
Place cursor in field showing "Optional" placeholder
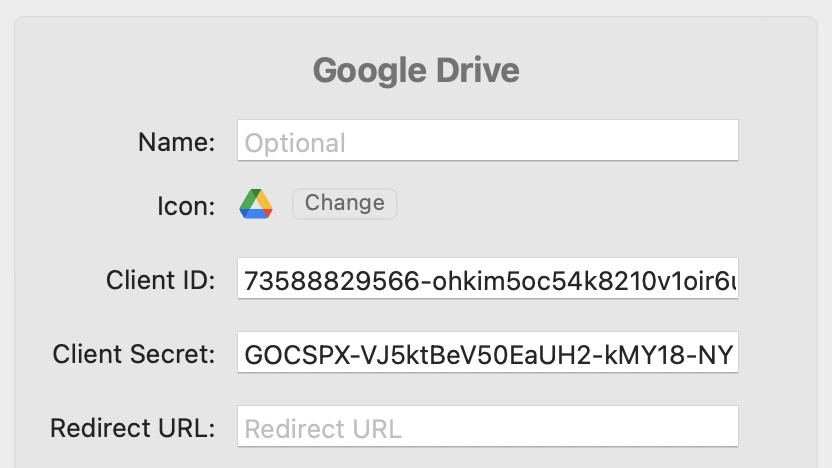(295, 143)
